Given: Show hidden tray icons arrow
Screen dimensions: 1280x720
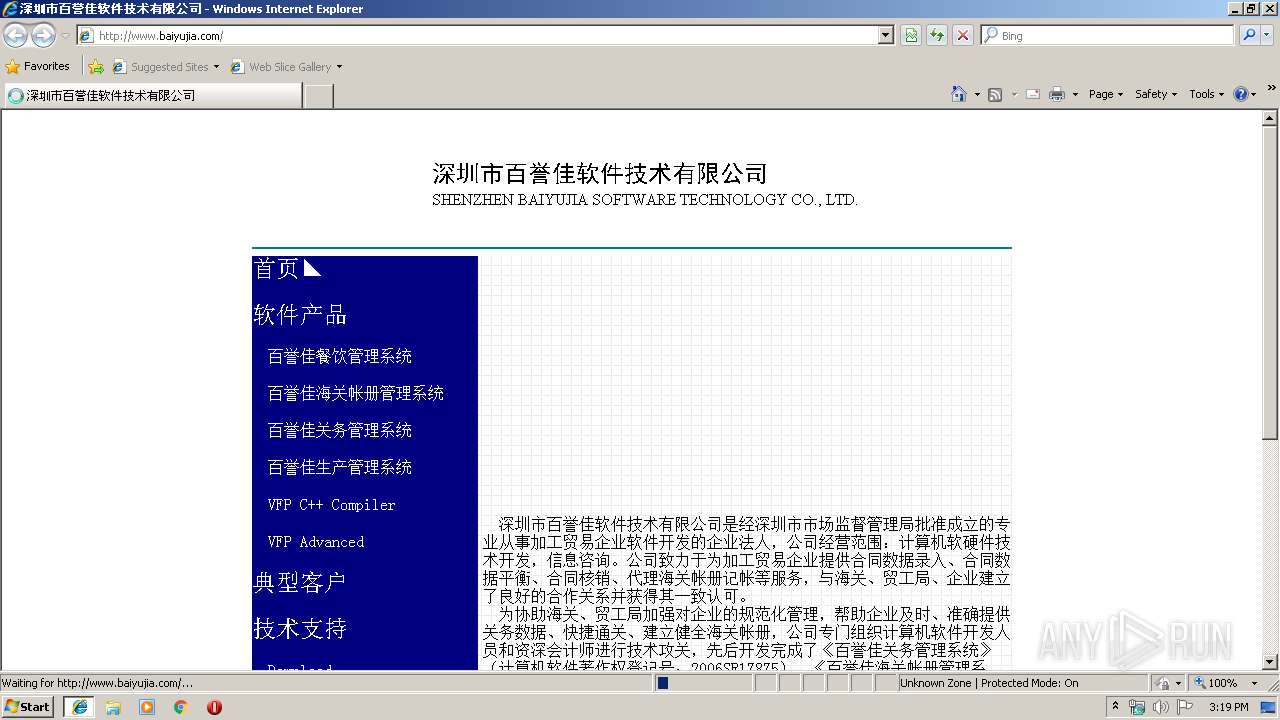Looking at the screenshot, I should pos(1116,707).
